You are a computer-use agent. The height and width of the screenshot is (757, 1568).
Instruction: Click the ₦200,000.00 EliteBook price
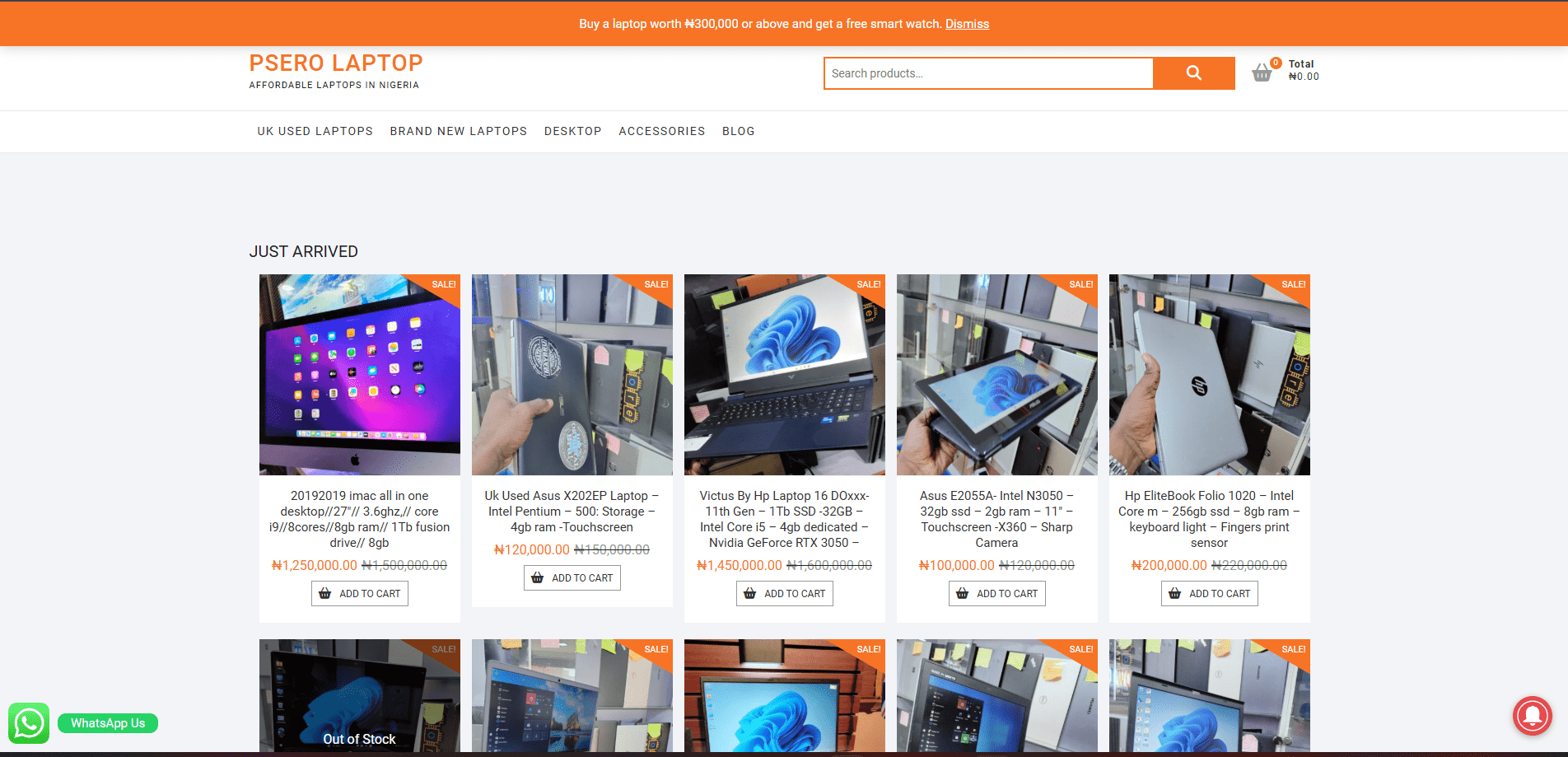[x=1169, y=566]
